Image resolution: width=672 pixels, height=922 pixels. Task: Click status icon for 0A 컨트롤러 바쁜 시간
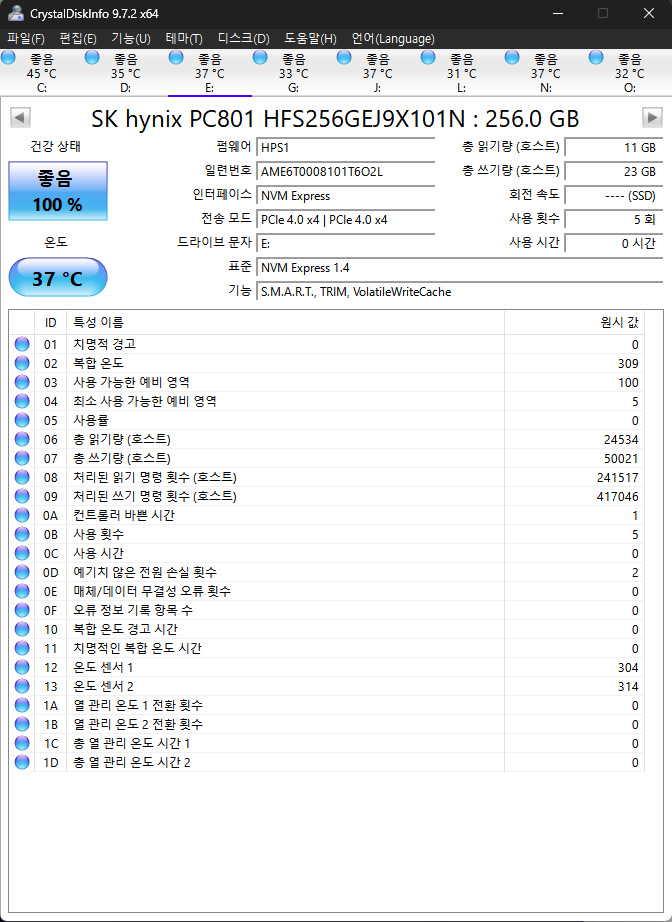coord(22,515)
